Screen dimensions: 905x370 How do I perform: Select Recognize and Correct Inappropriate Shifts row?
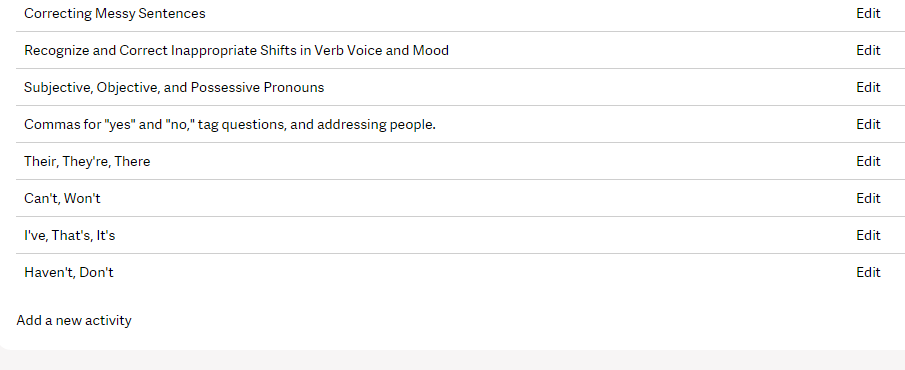(x=460, y=50)
